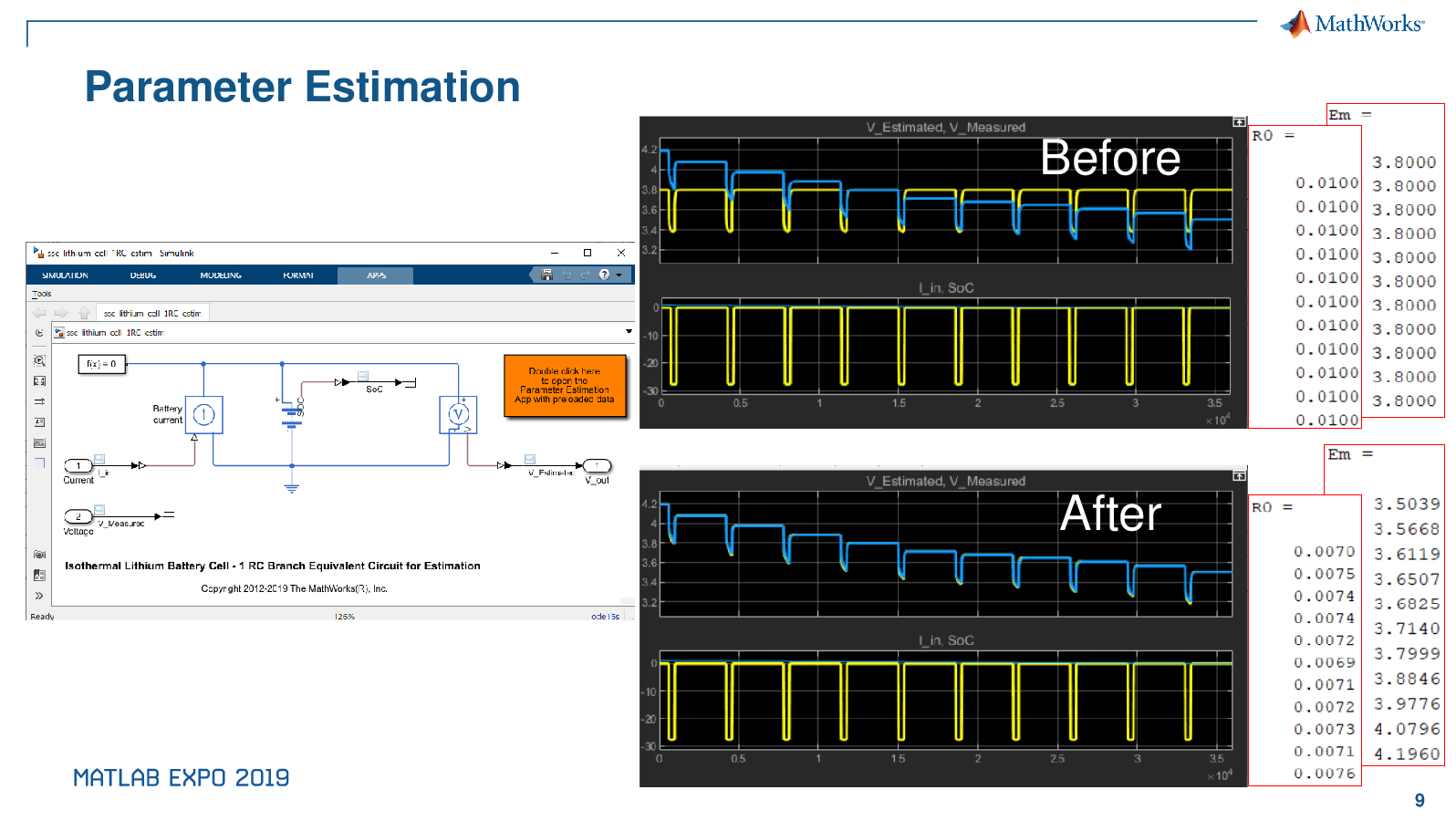Click the V_Estimated signal logging badge
Screen dimensions: 1456x821
pyautogui.click(x=530, y=459)
